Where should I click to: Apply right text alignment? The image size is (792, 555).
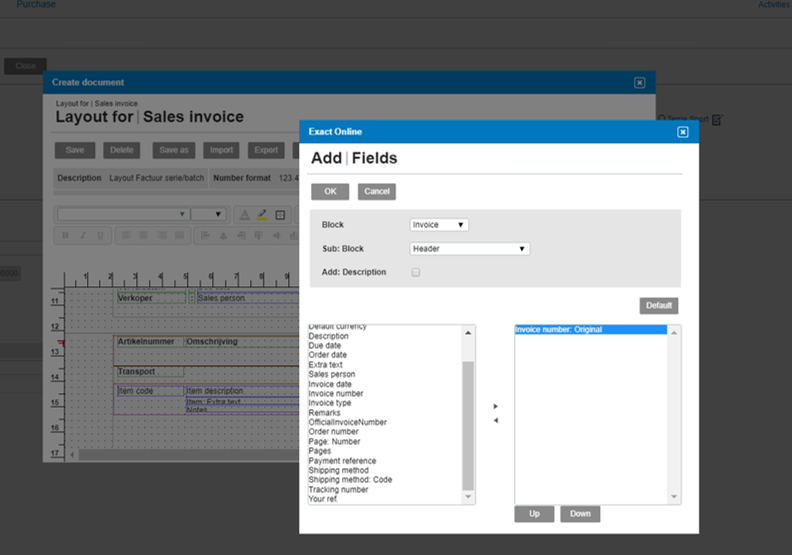click(x=162, y=235)
